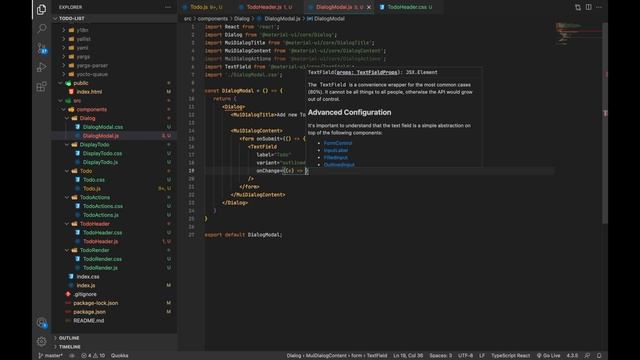Click Go Live in status bar
The width and height of the screenshot is (640, 360).
[x=548, y=356]
